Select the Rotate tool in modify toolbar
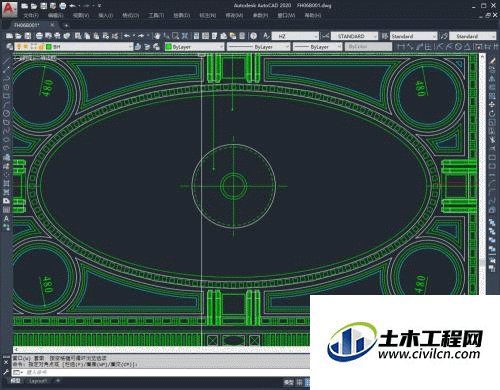Screen dimensions: 500x390 (x=492, y=114)
